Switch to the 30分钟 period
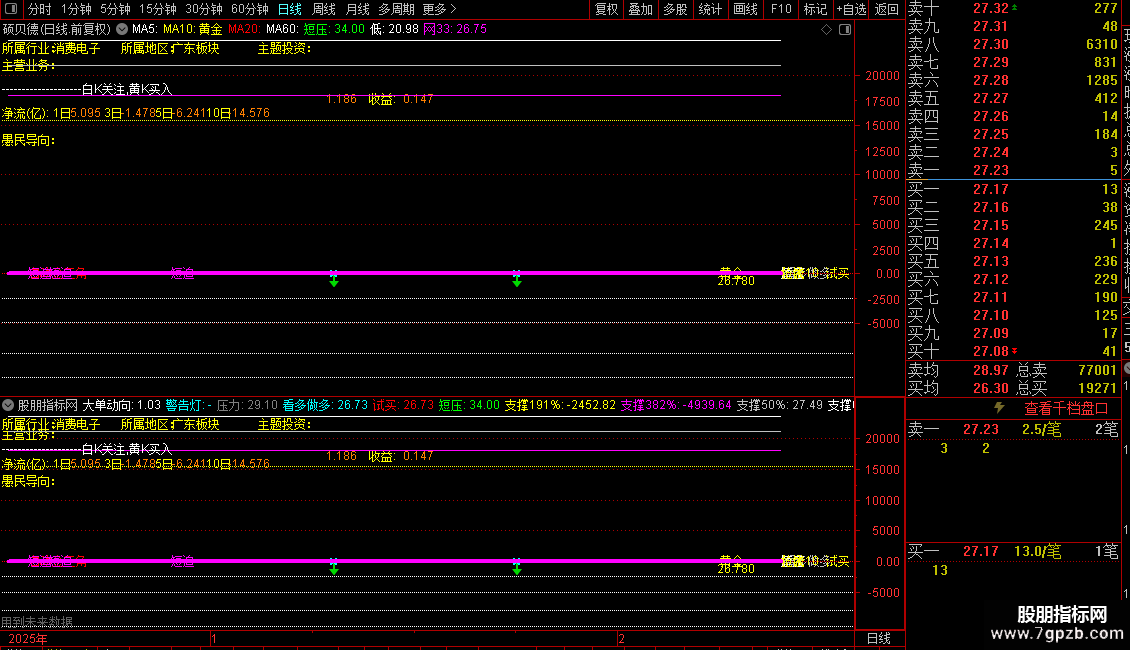Screen dimensions: 1130x650 click(x=203, y=9)
